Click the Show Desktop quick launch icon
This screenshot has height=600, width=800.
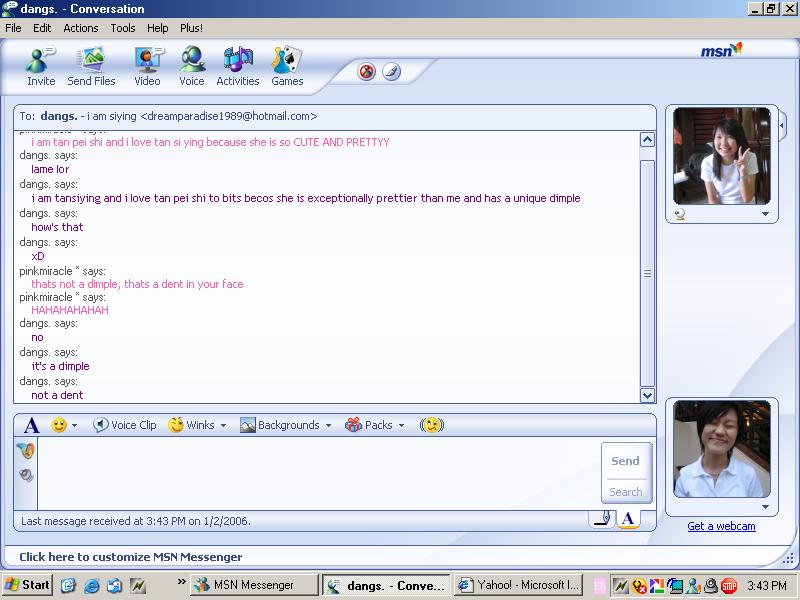tap(68, 585)
